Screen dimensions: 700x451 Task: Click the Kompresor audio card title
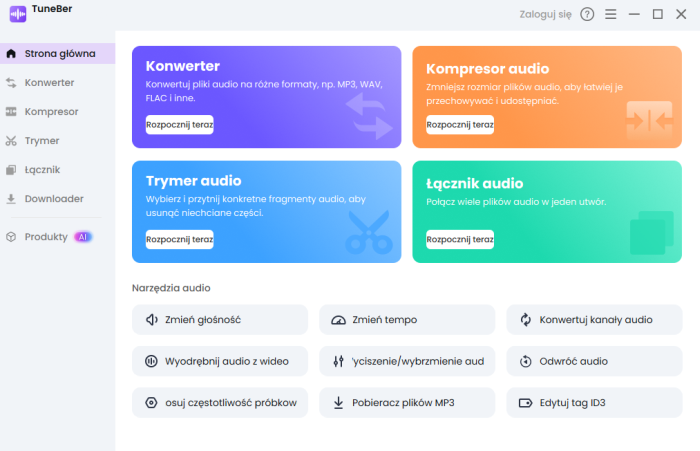(488, 69)
